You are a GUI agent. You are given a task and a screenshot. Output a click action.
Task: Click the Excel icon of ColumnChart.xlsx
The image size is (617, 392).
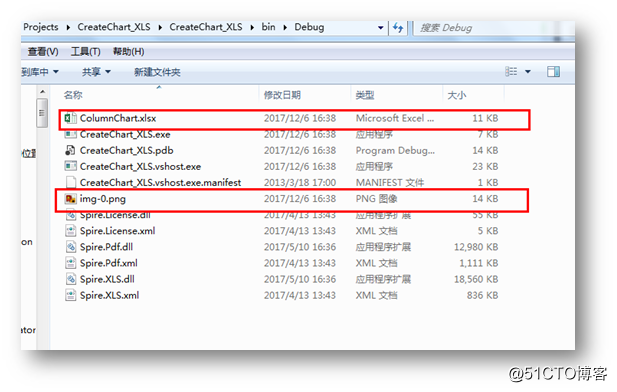click(70, 118)
